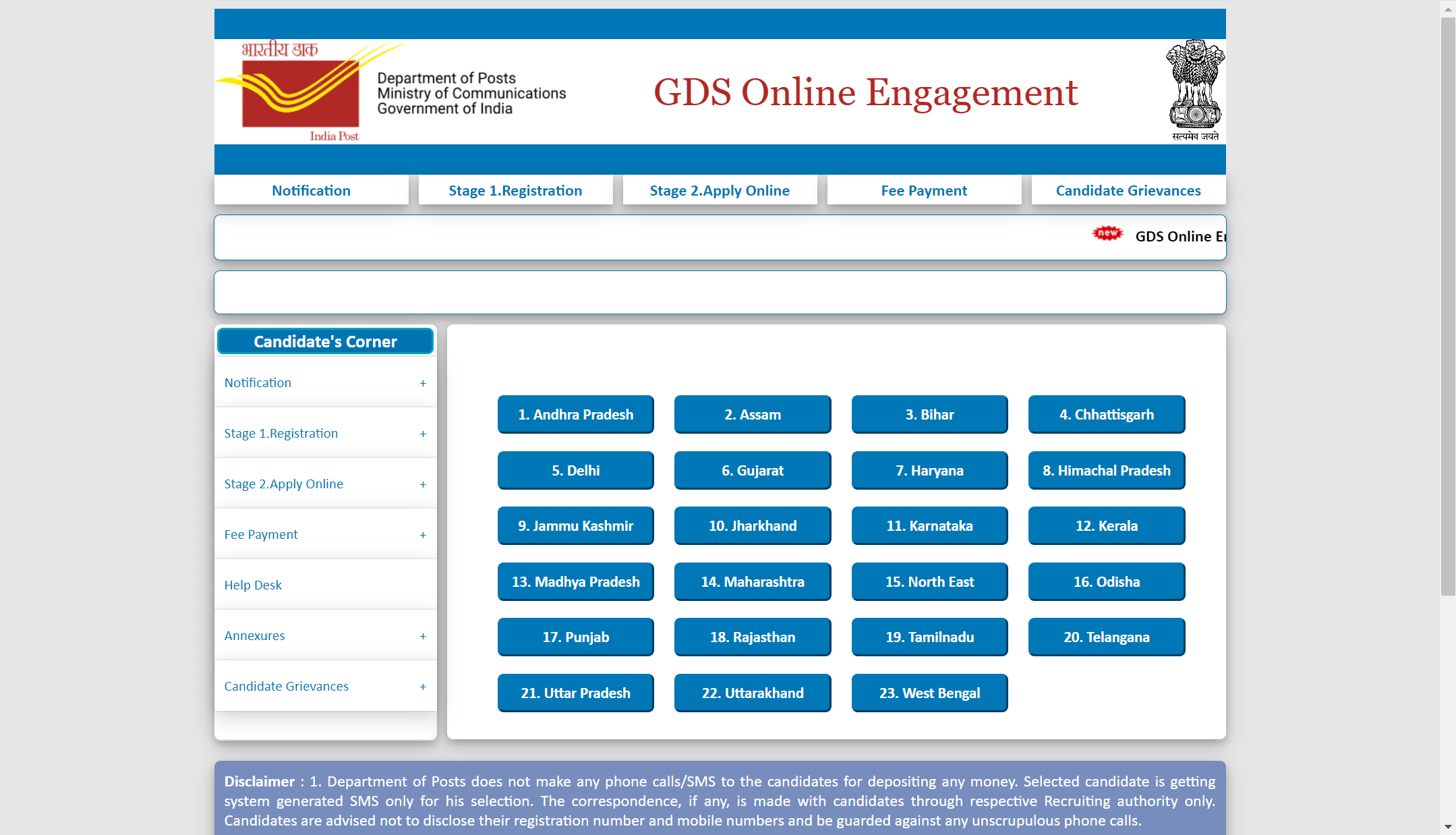This screenshot has height=835, width=1456.
Task: Select 8. Himachal Pradesh button
Action: pyautogui.click(x=1106, y=470)
